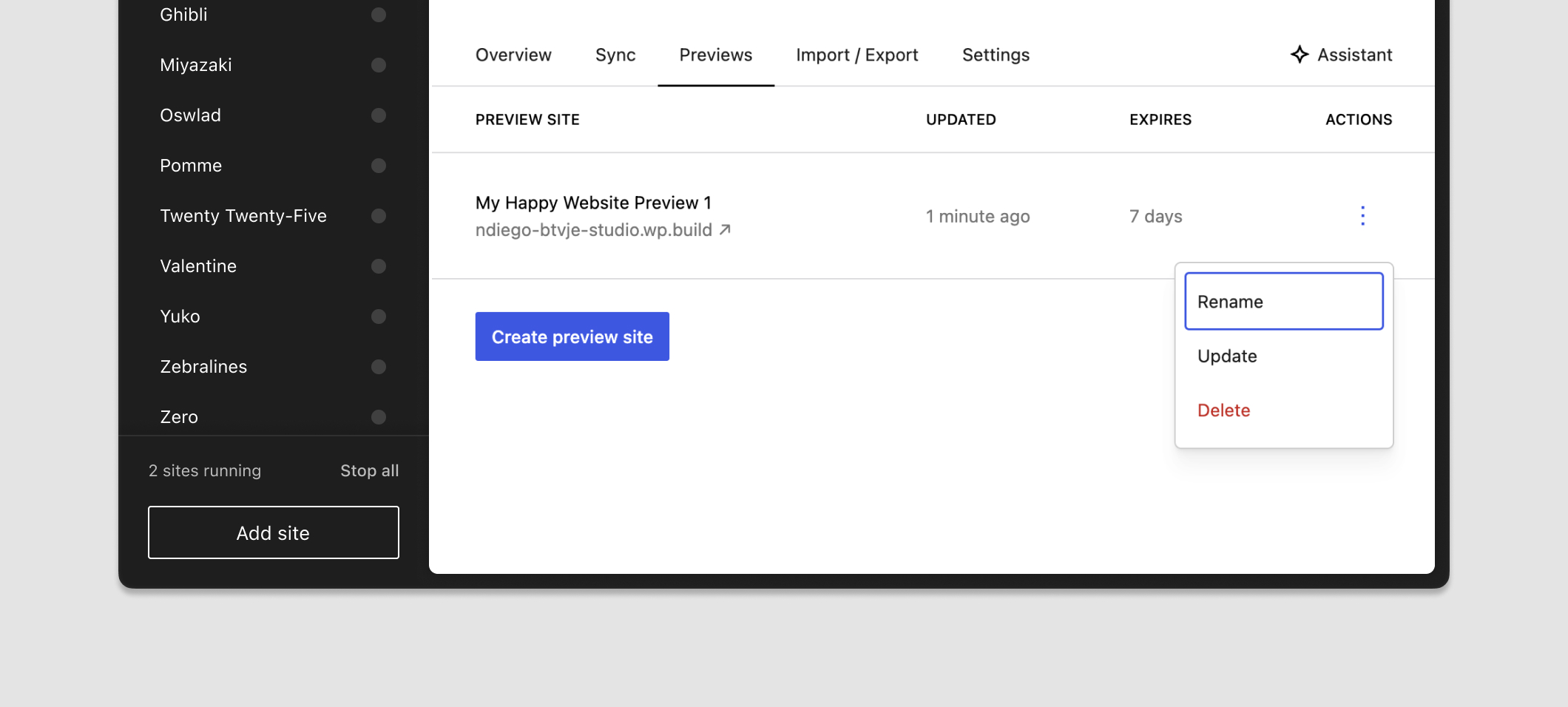1568x707 pixels.
Task: Click the PREVIEW SITE column header
Action: 527,119
